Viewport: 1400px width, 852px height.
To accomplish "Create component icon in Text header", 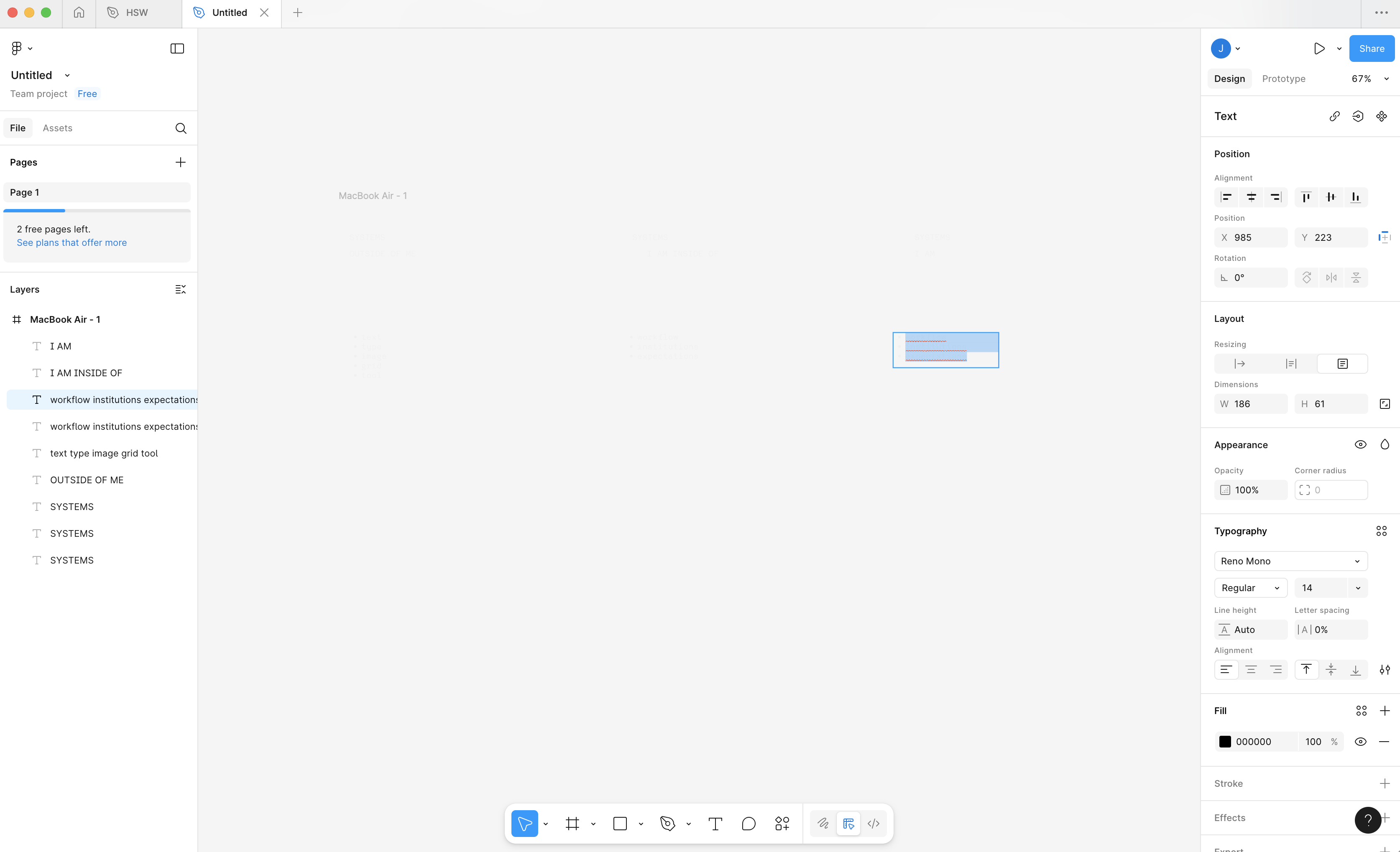I will (1382, 117).
